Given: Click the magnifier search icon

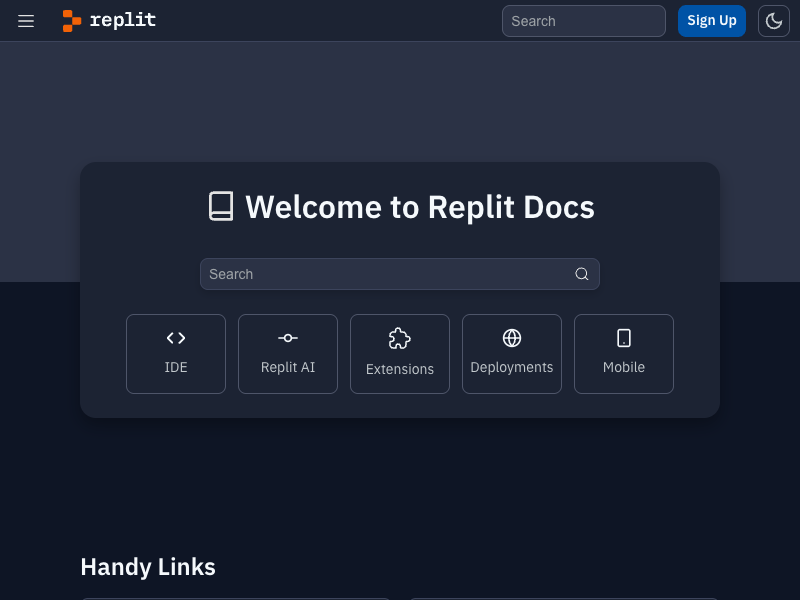Looking at the screenshot, I should 582,274.
